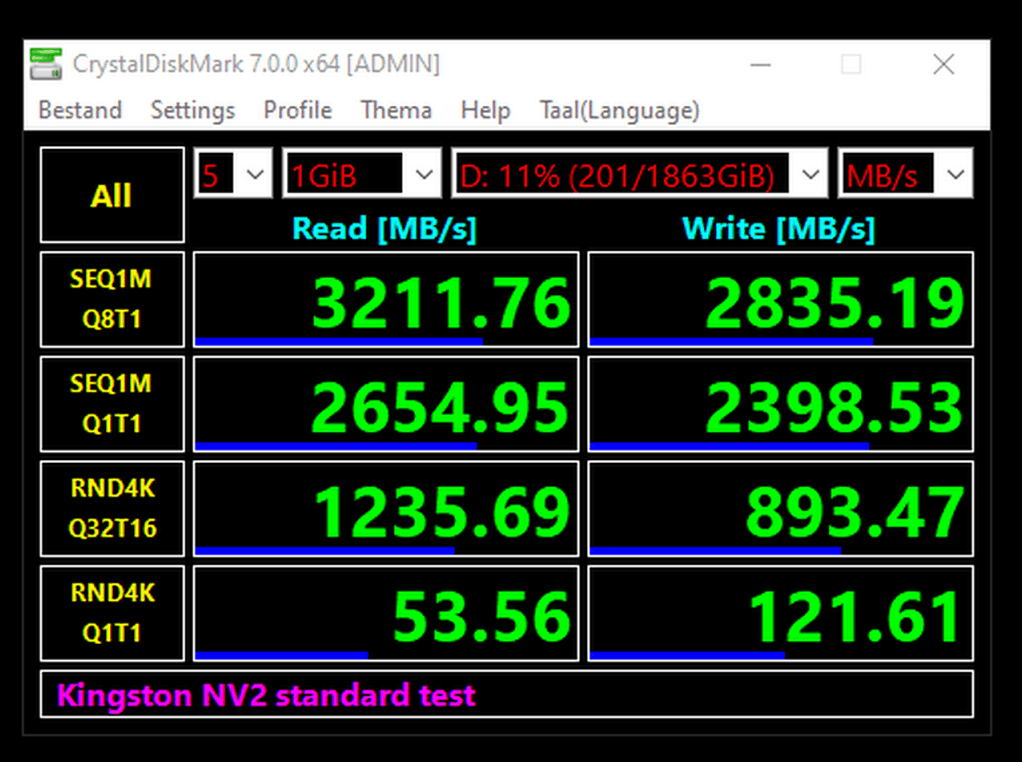
Task: Start the RND4K Q1T1 test
Action: 112,613
